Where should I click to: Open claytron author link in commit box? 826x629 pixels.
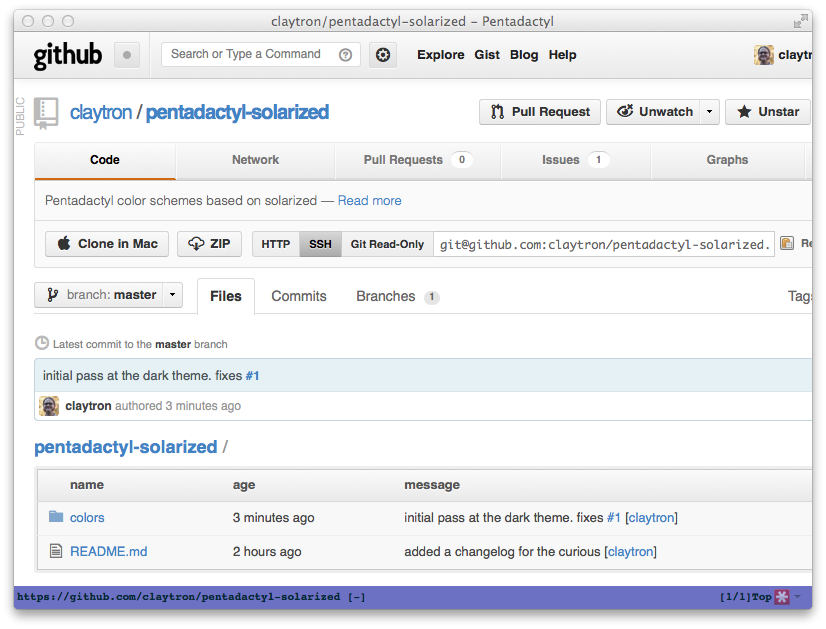(88, 406)
